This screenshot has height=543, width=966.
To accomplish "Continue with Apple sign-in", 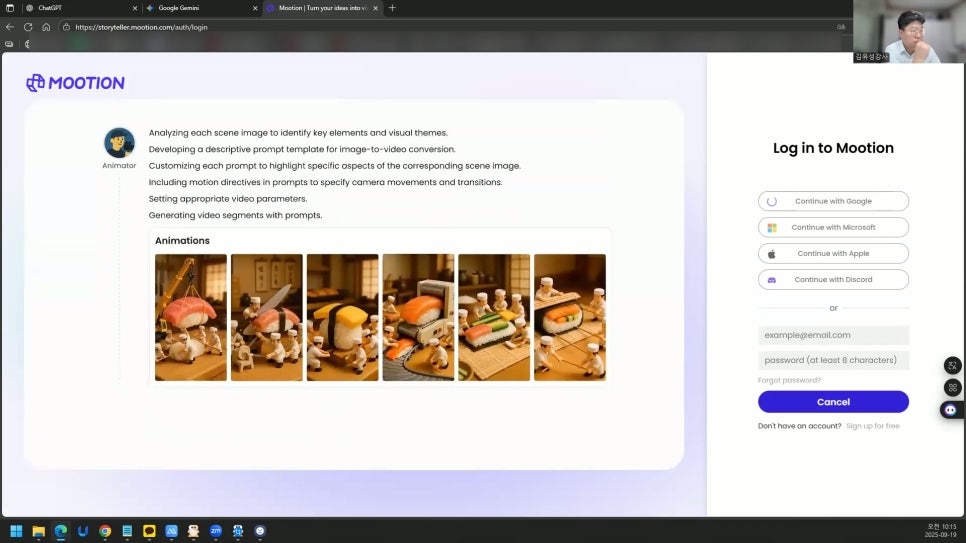I will pyautogui.click(x=833, y=253).
